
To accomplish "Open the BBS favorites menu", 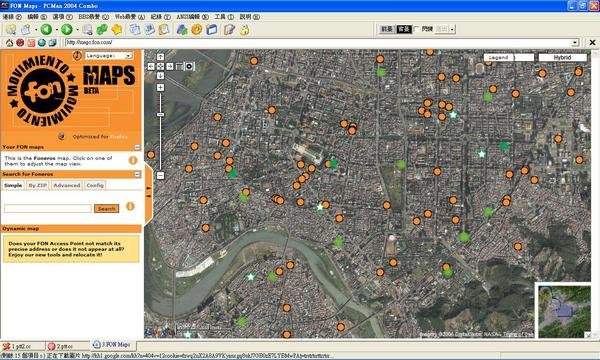I will coord(93,17).
